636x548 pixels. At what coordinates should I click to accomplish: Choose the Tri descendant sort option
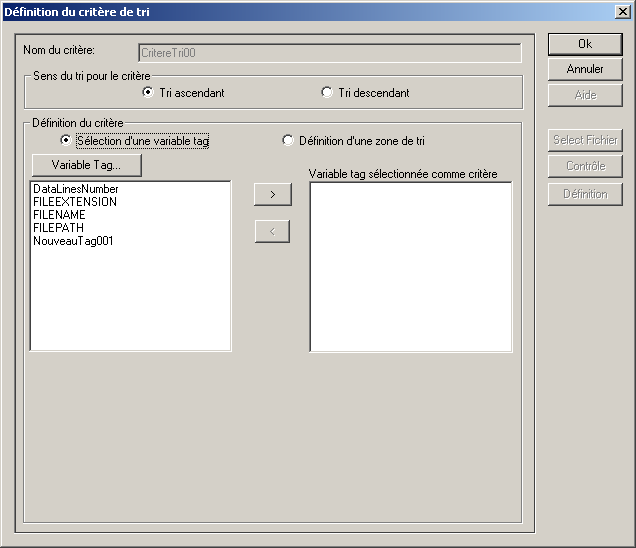[x=327, y=93]
